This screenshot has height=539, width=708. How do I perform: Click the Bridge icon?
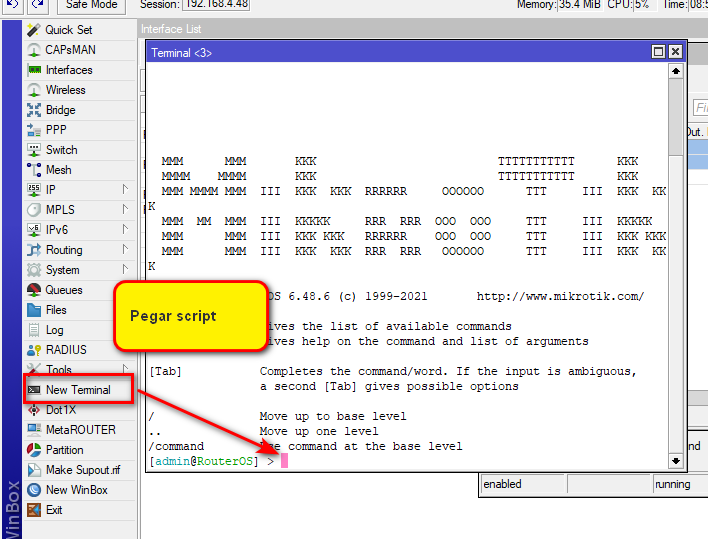pyautogui.click(x=34, y=110)
